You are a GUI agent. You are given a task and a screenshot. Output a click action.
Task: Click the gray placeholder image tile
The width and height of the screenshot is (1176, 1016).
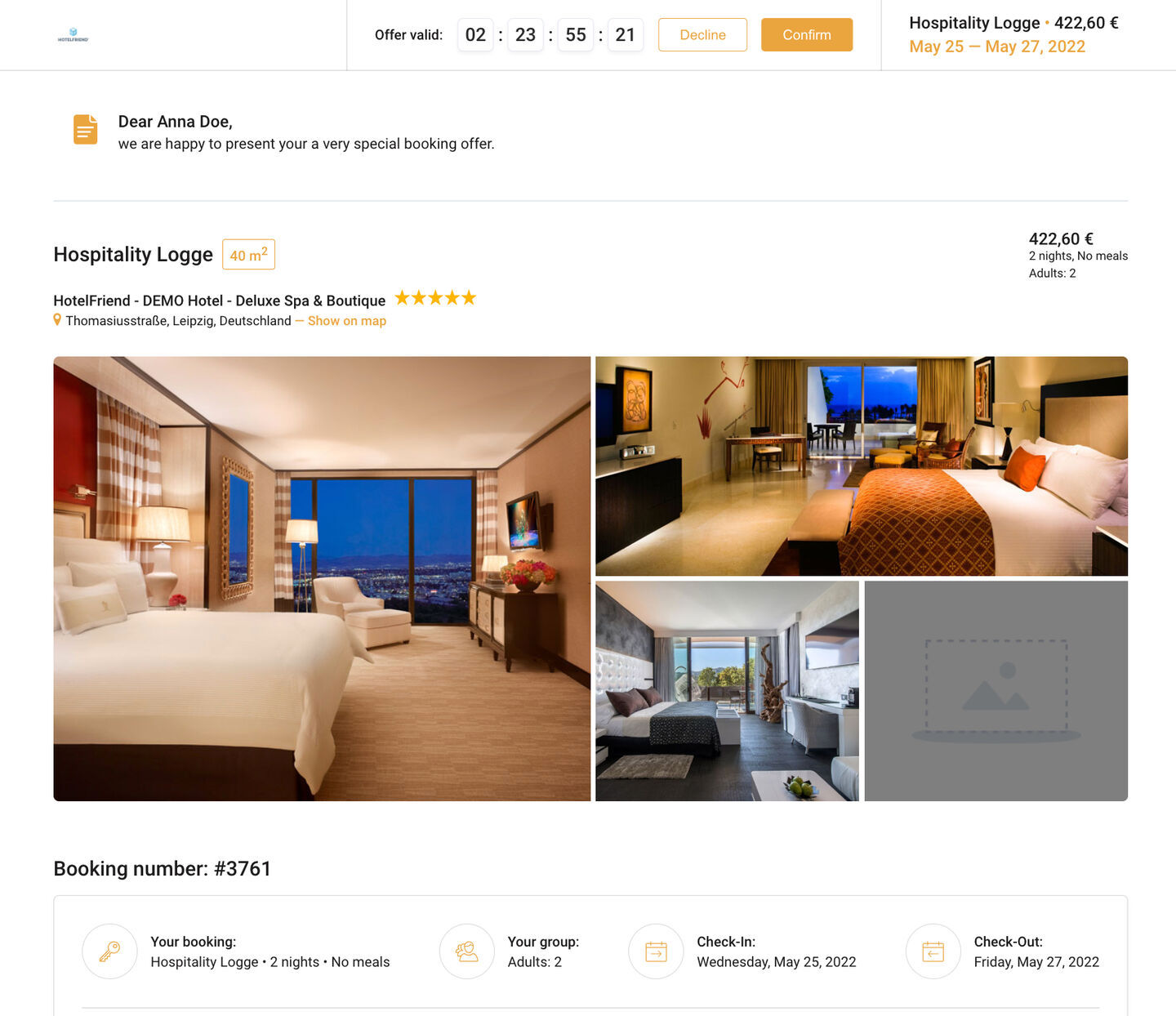point(996,691)
